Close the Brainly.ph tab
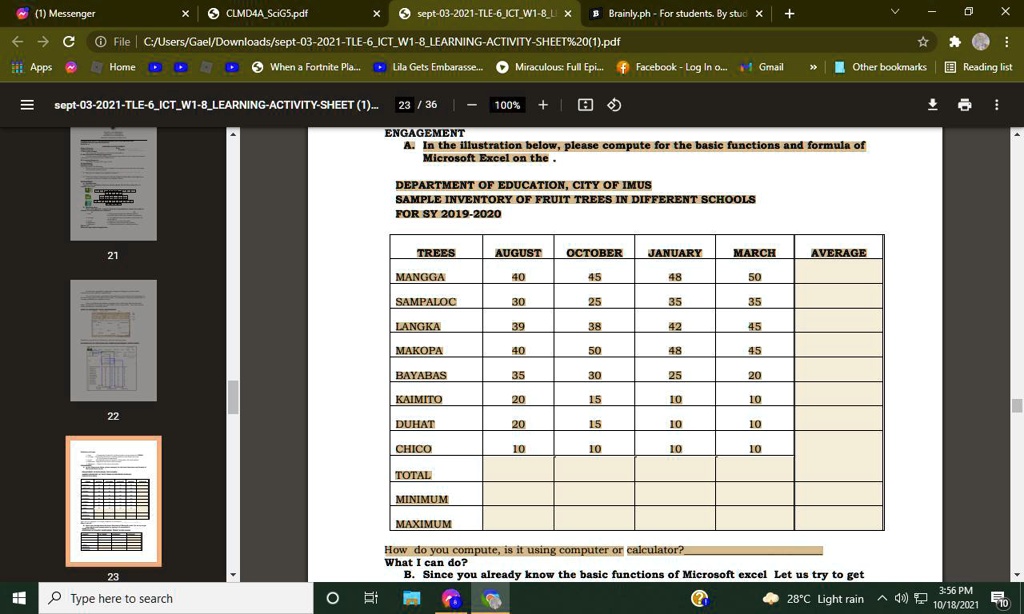Viewport: 1024px width, 614px height. pos(759,13)
